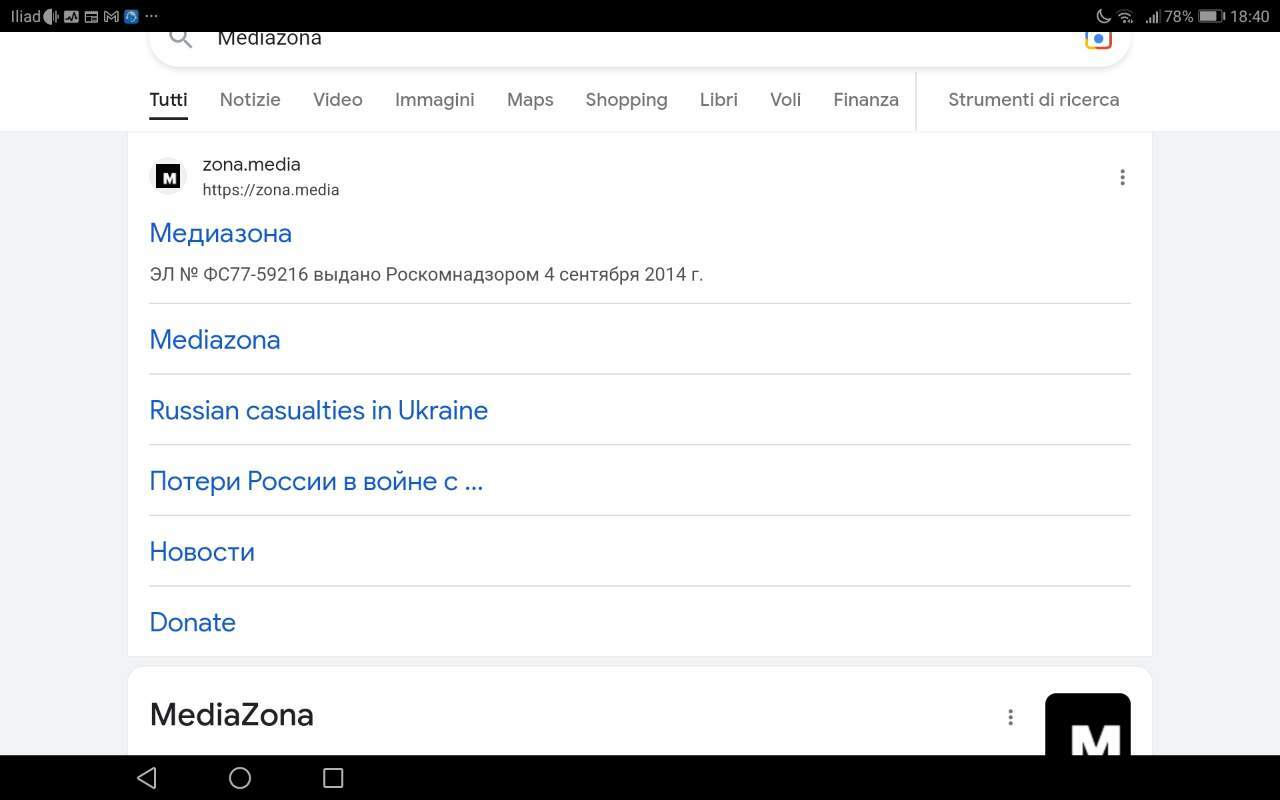Switch to the Shopping tab
Viewport: 1280px width, 800px height.
627,100
